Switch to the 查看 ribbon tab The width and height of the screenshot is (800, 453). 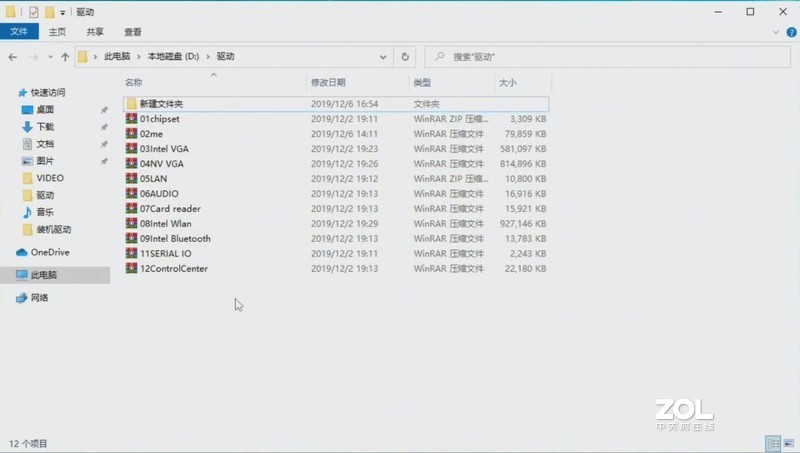pos(133,32)
